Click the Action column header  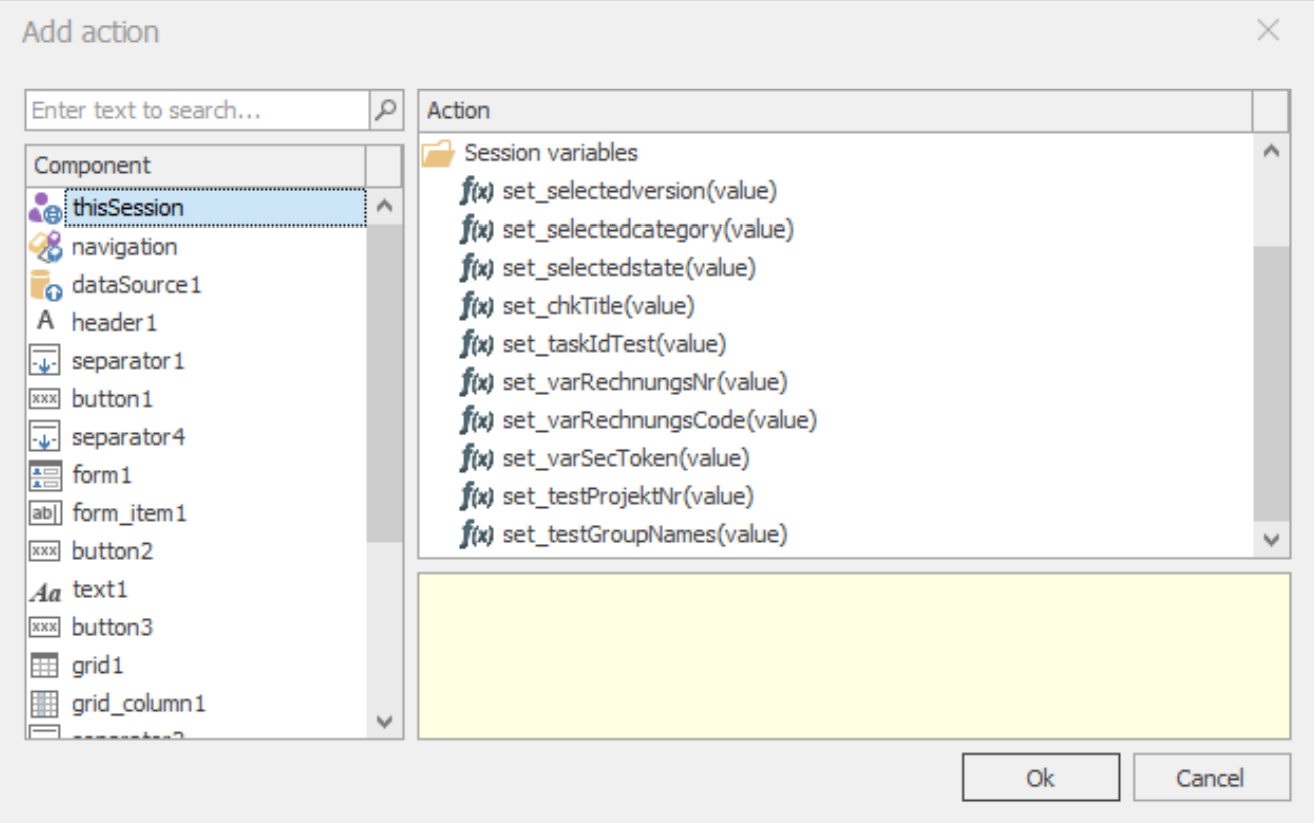[834, 111]
